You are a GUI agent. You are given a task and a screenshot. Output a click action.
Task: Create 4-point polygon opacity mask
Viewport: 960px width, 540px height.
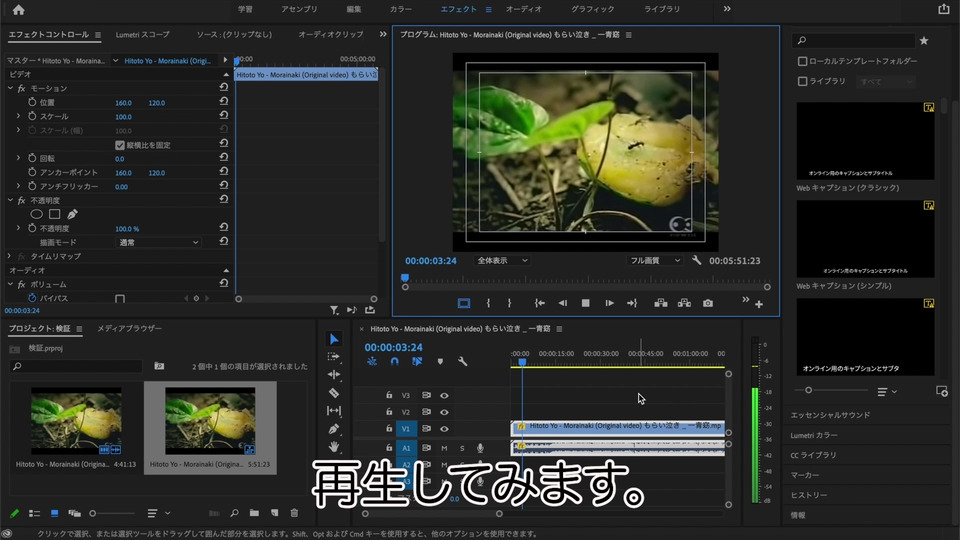pyautogui.click(x=54, y=214)
